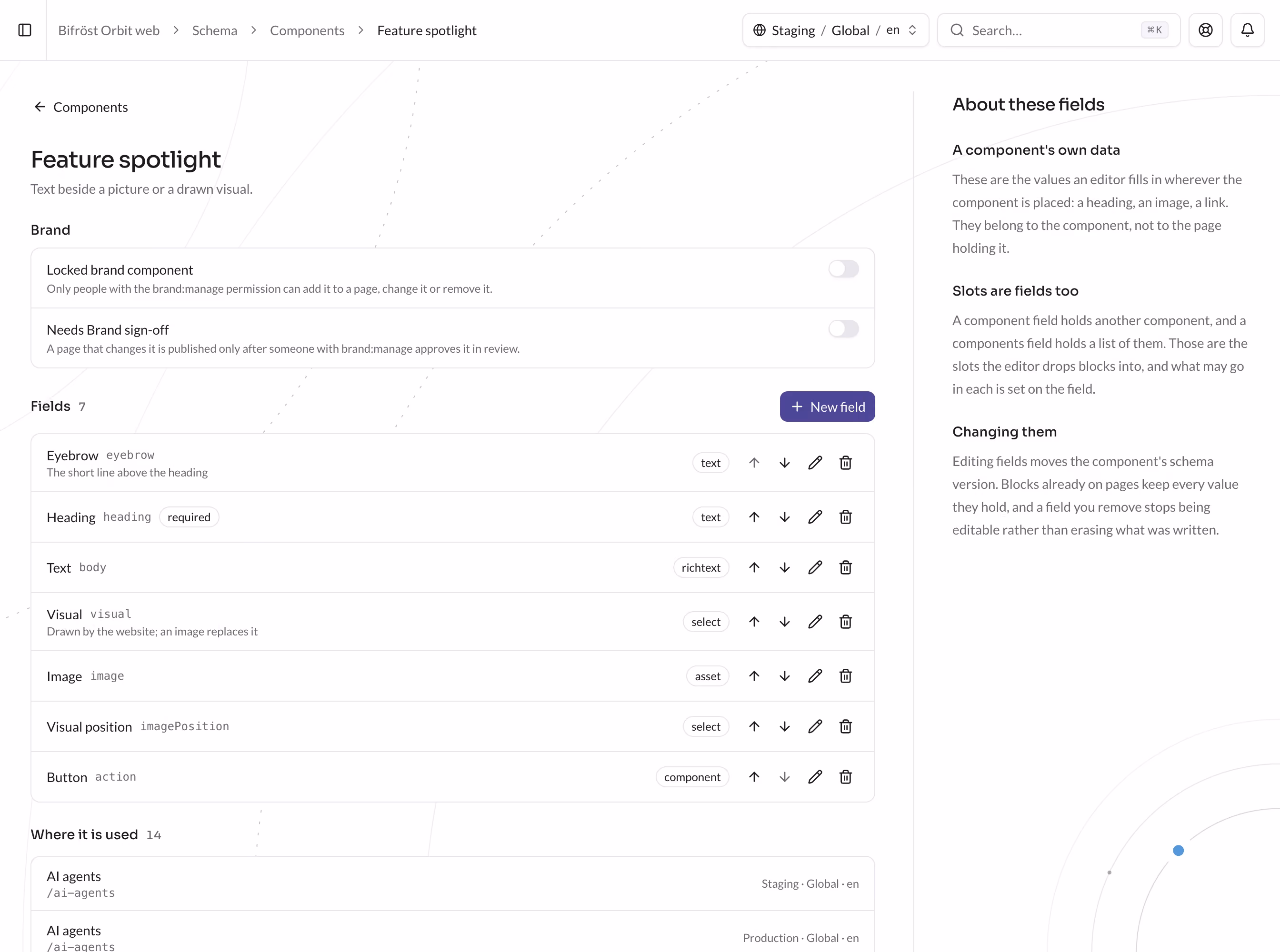Click the asset type badge
The height and width of the screenshot is (952, 1280).
click(x=708, y=676)
